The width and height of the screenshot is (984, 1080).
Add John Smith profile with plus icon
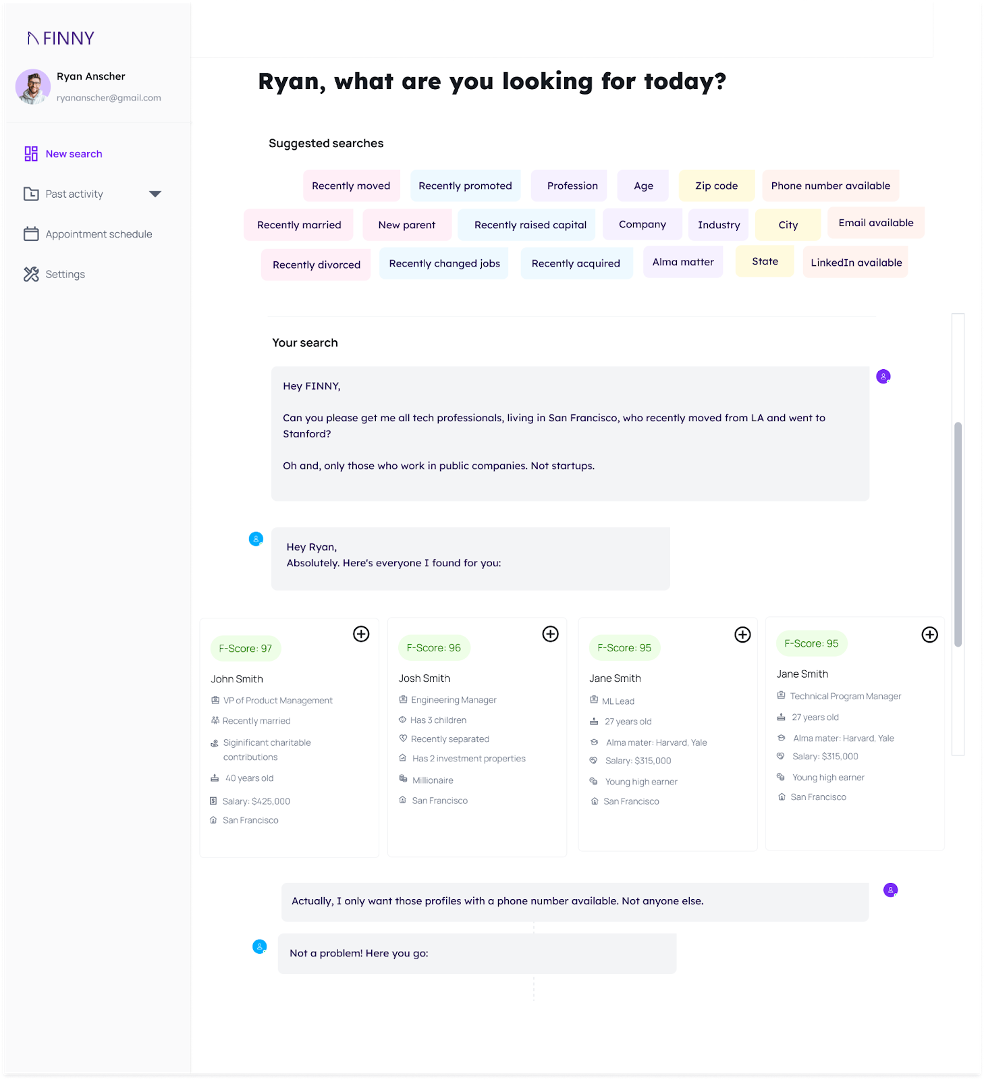[x=361, y=634]
